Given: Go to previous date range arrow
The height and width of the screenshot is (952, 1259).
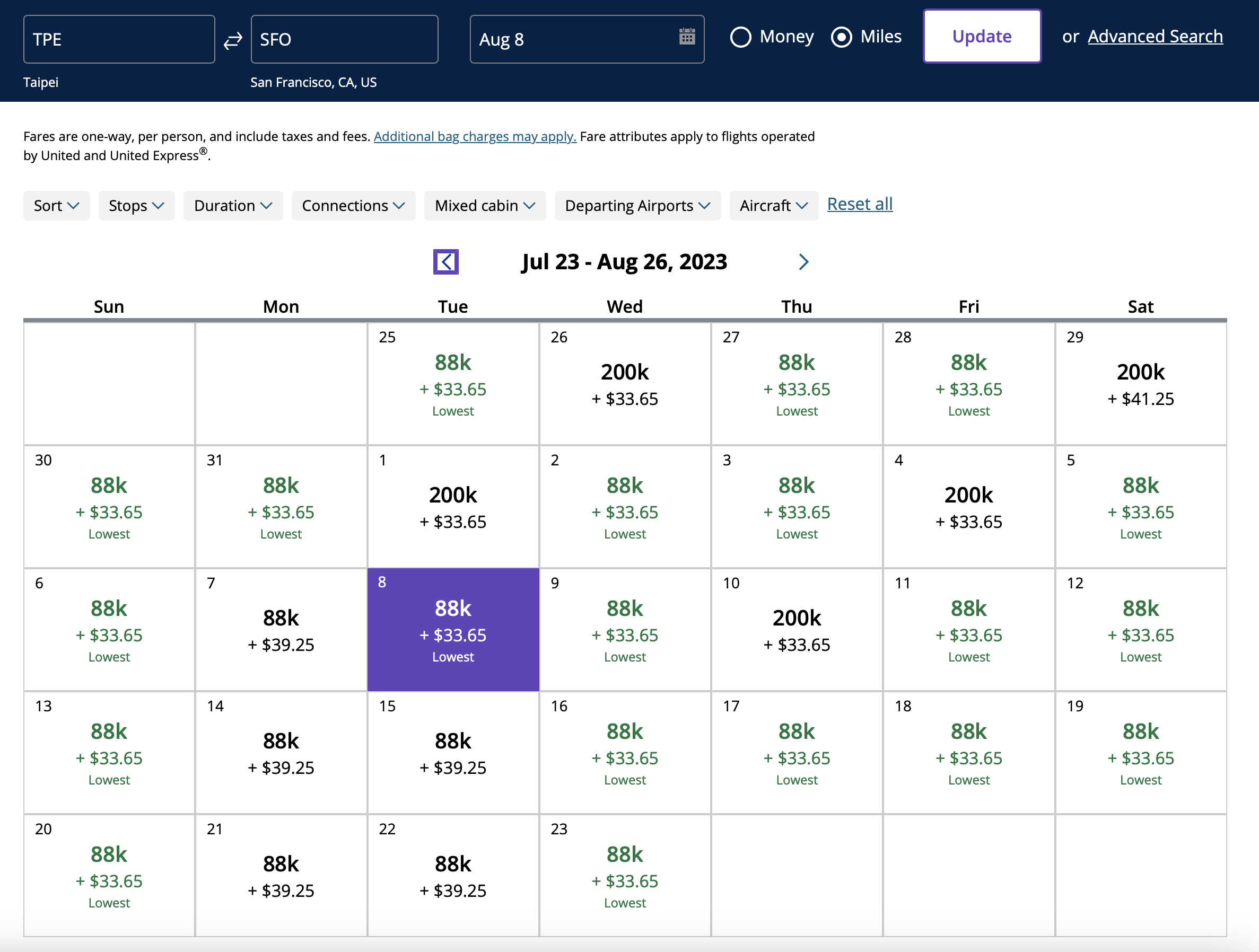Looking at the screenshot, I should tap(445, 262).
